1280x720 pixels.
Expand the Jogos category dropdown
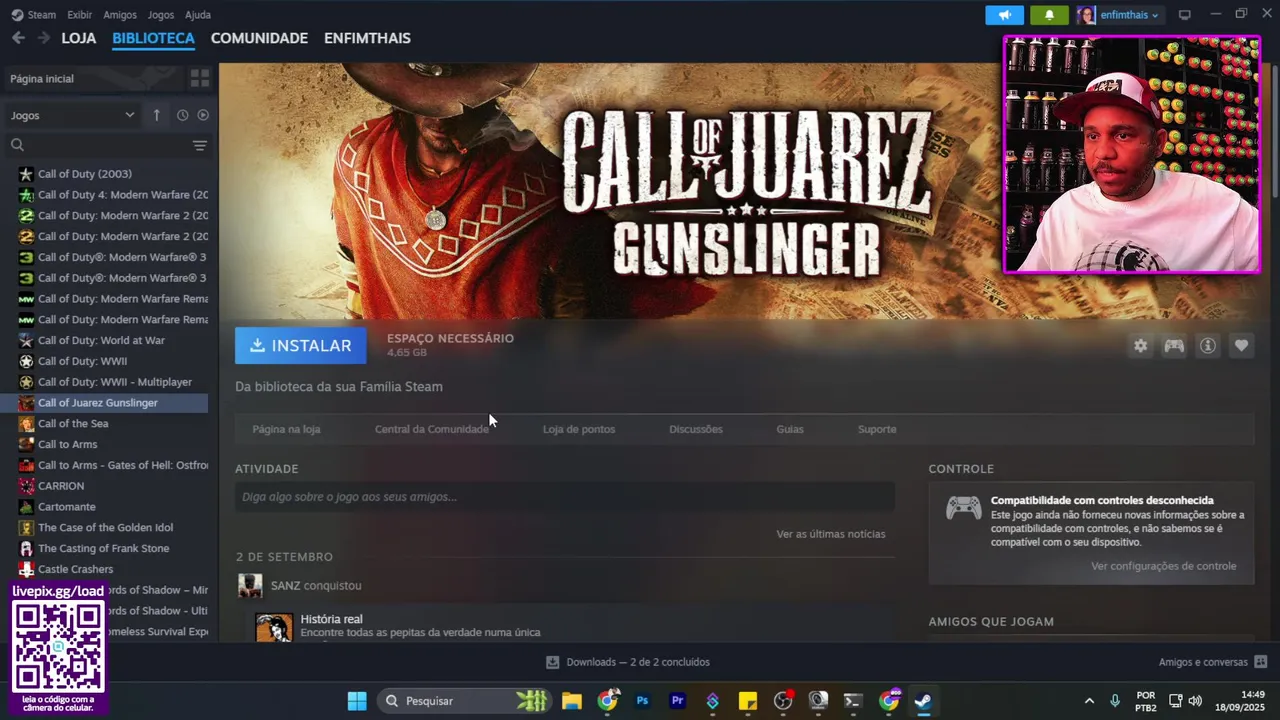tap(72, 115)
